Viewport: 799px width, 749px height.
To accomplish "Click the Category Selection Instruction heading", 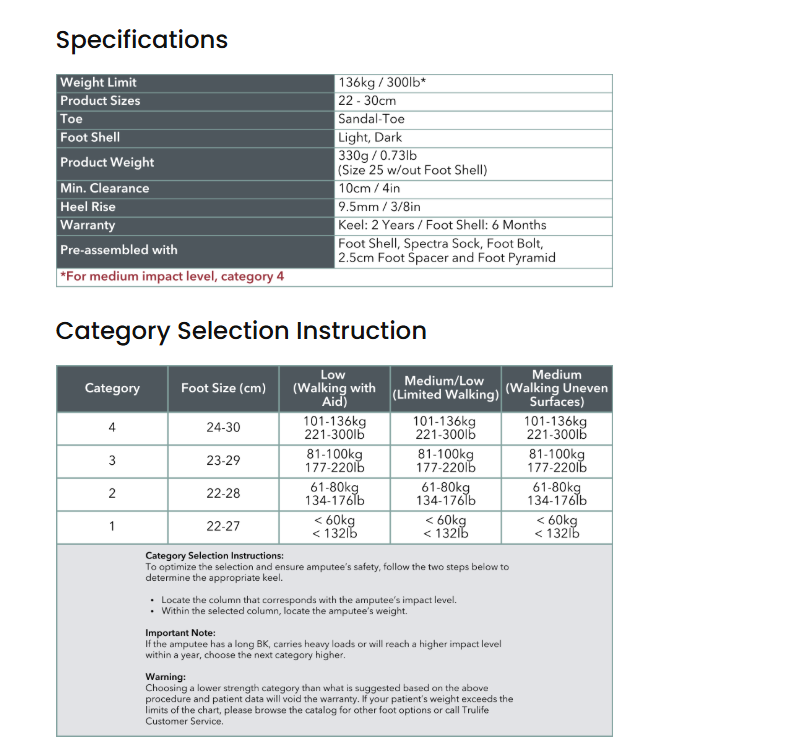I will tap(241, 331).
